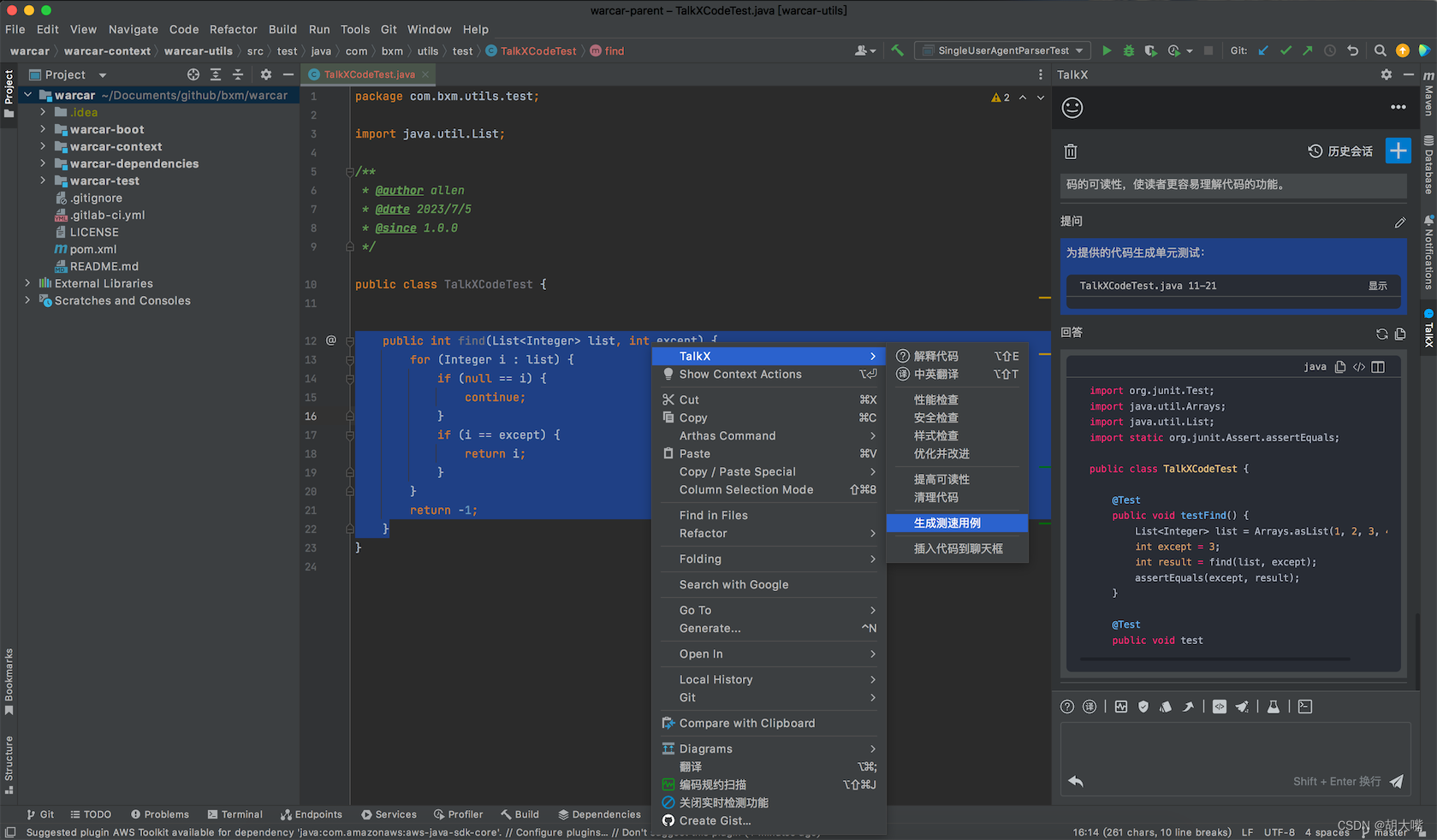Toggle the Notifications side tool window
The width and height of the screenshot is (1437, 840).
point(1428,252)
